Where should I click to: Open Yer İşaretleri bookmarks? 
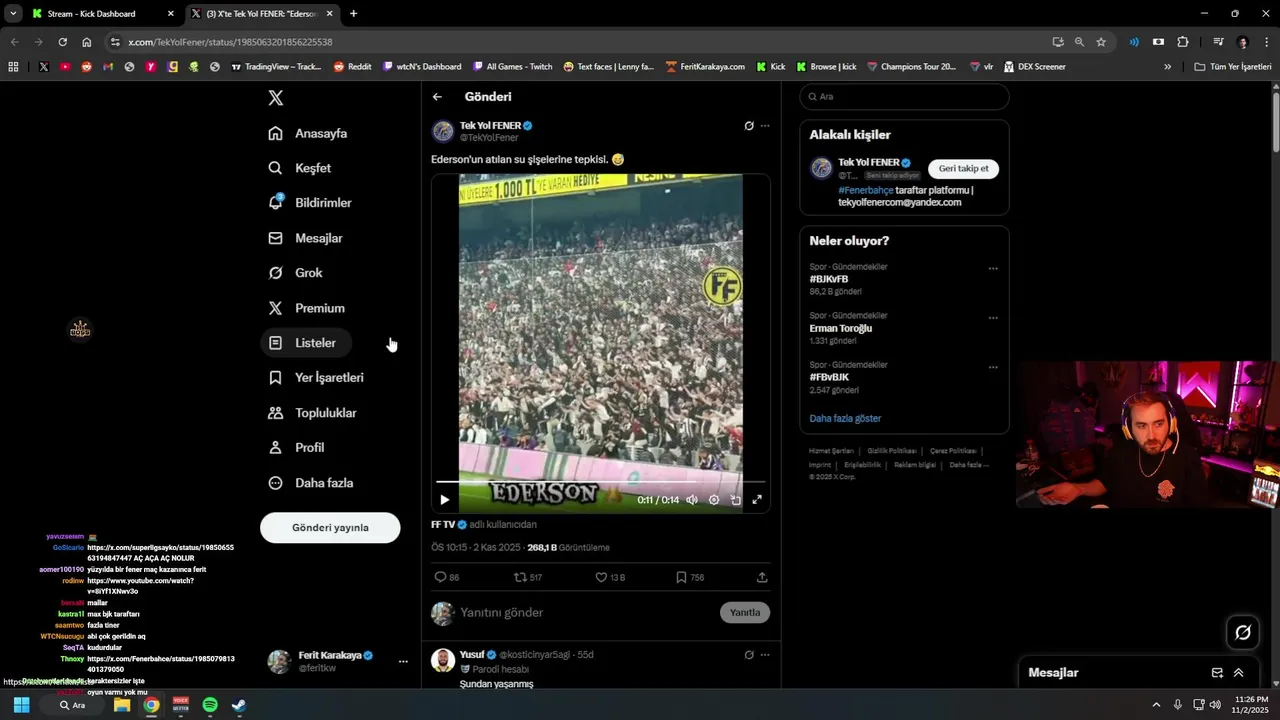pyautogui.click(x=316, y=378)
